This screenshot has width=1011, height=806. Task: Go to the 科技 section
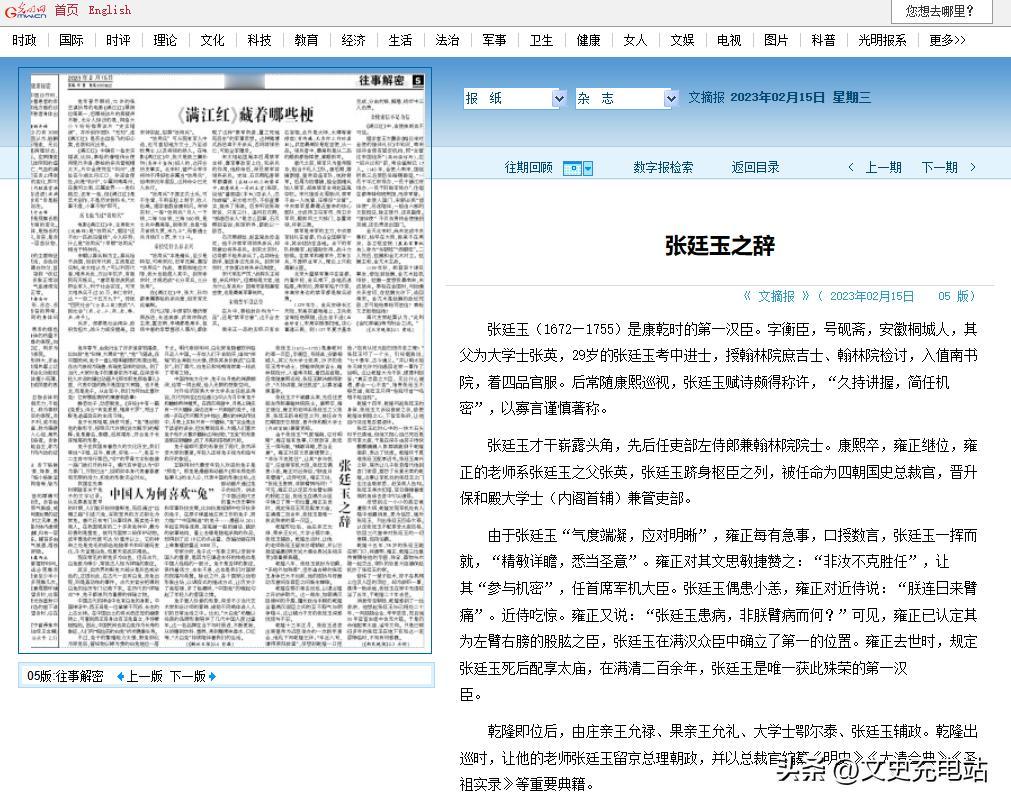click(x=259, y=40)
